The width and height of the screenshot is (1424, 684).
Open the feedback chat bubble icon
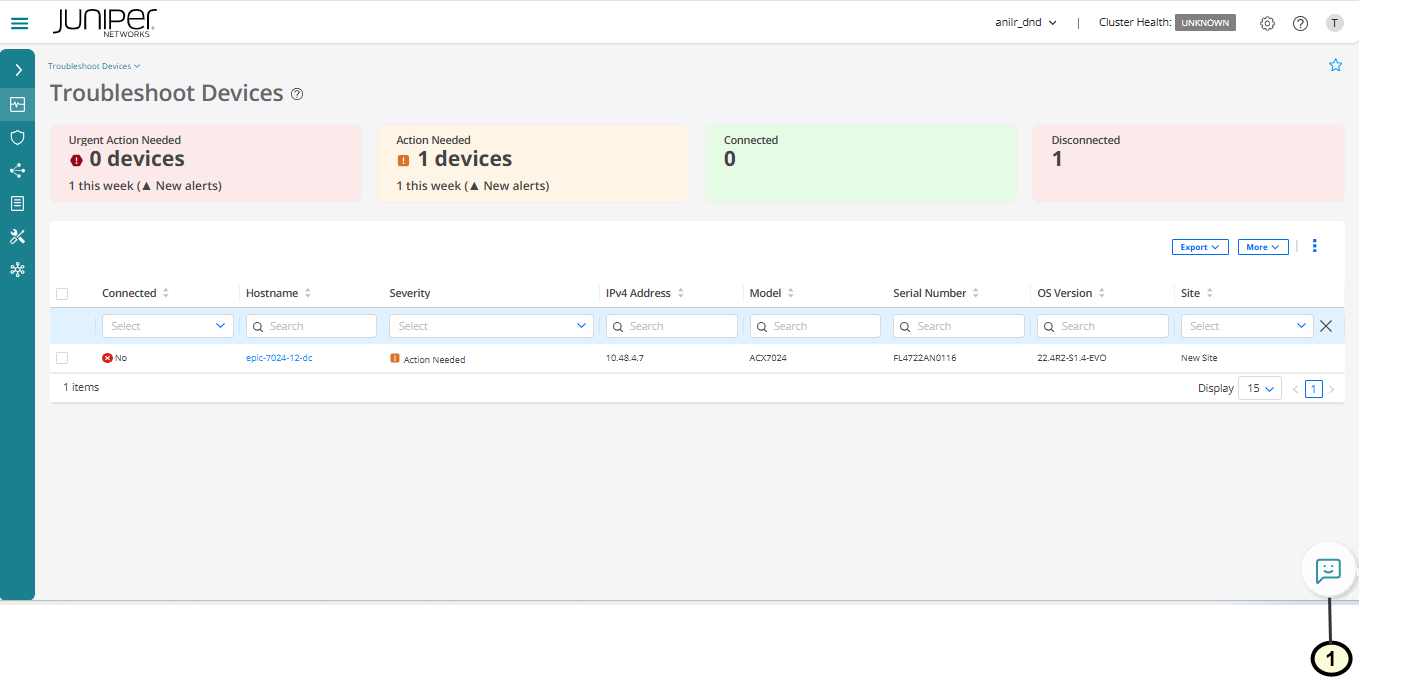click(1328, 570)
